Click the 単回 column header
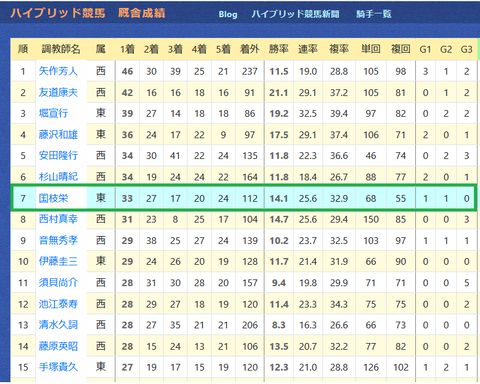 point(371,49)
